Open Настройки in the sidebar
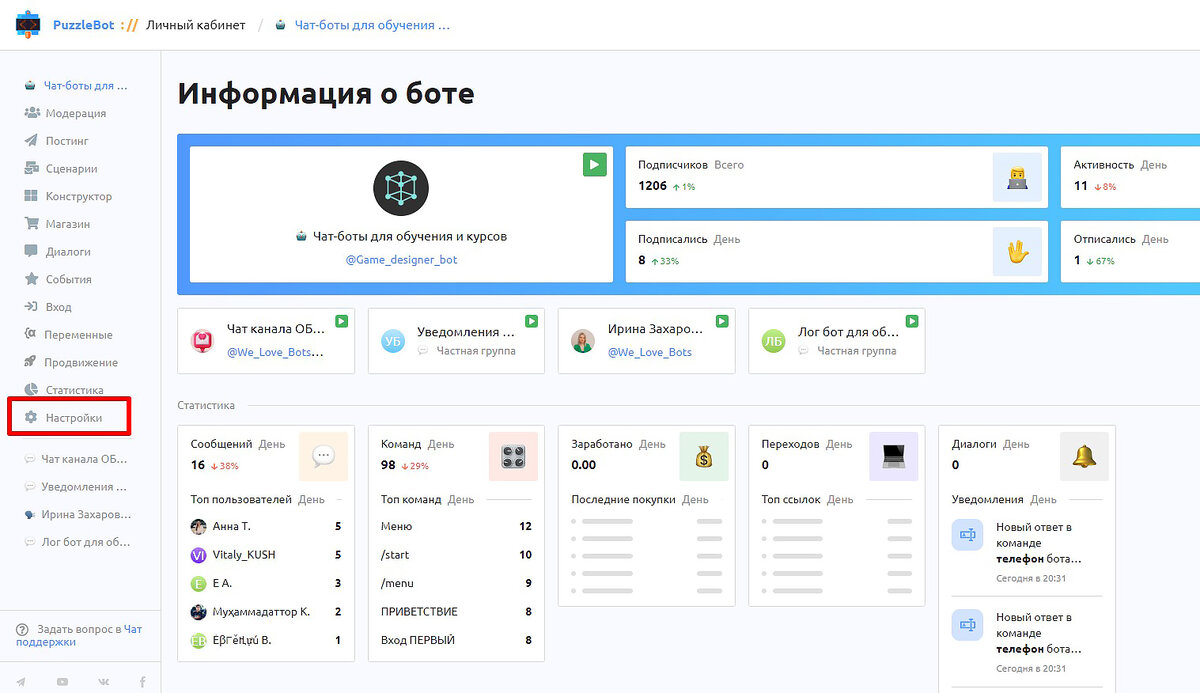Image resolution: width=1200 pixels, height=693 pixels. 74,418
